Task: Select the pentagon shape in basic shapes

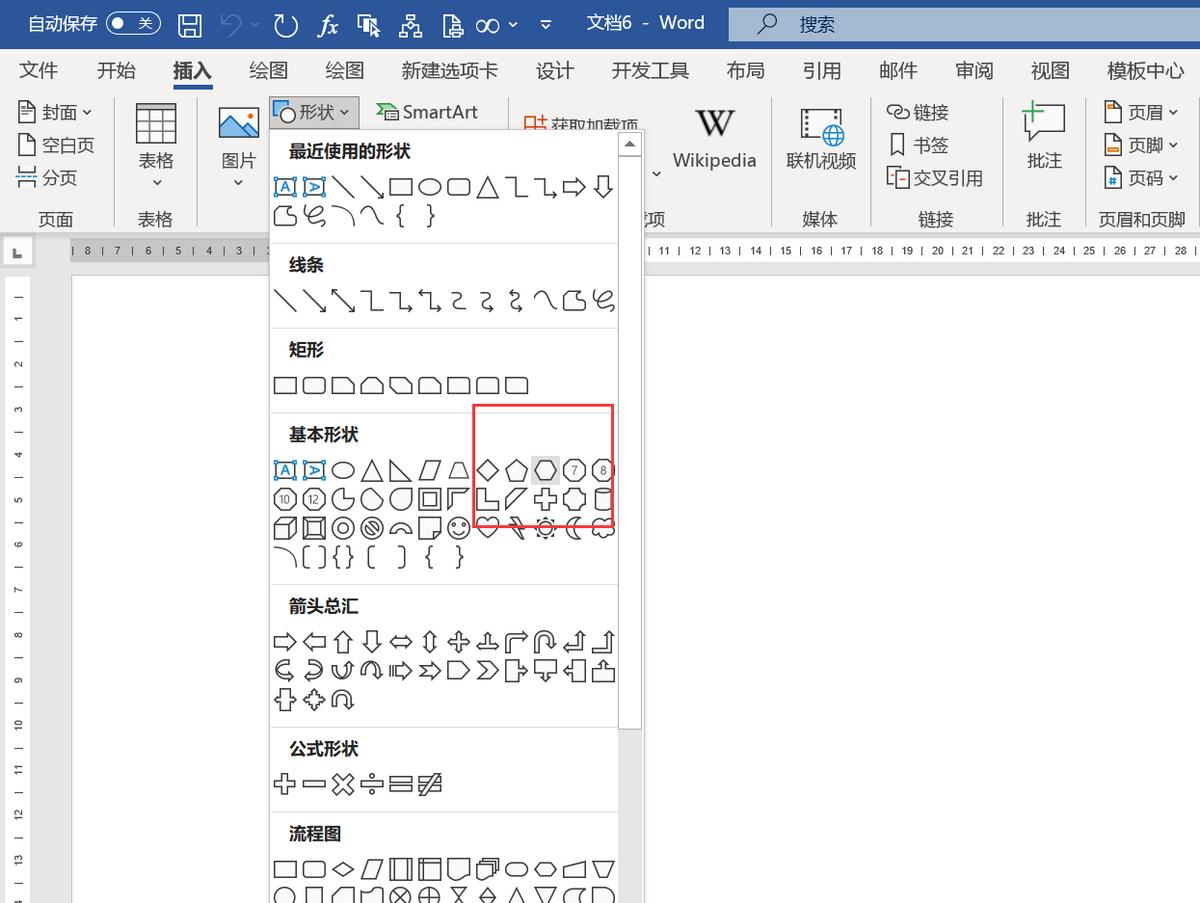Action: [516, 470]
